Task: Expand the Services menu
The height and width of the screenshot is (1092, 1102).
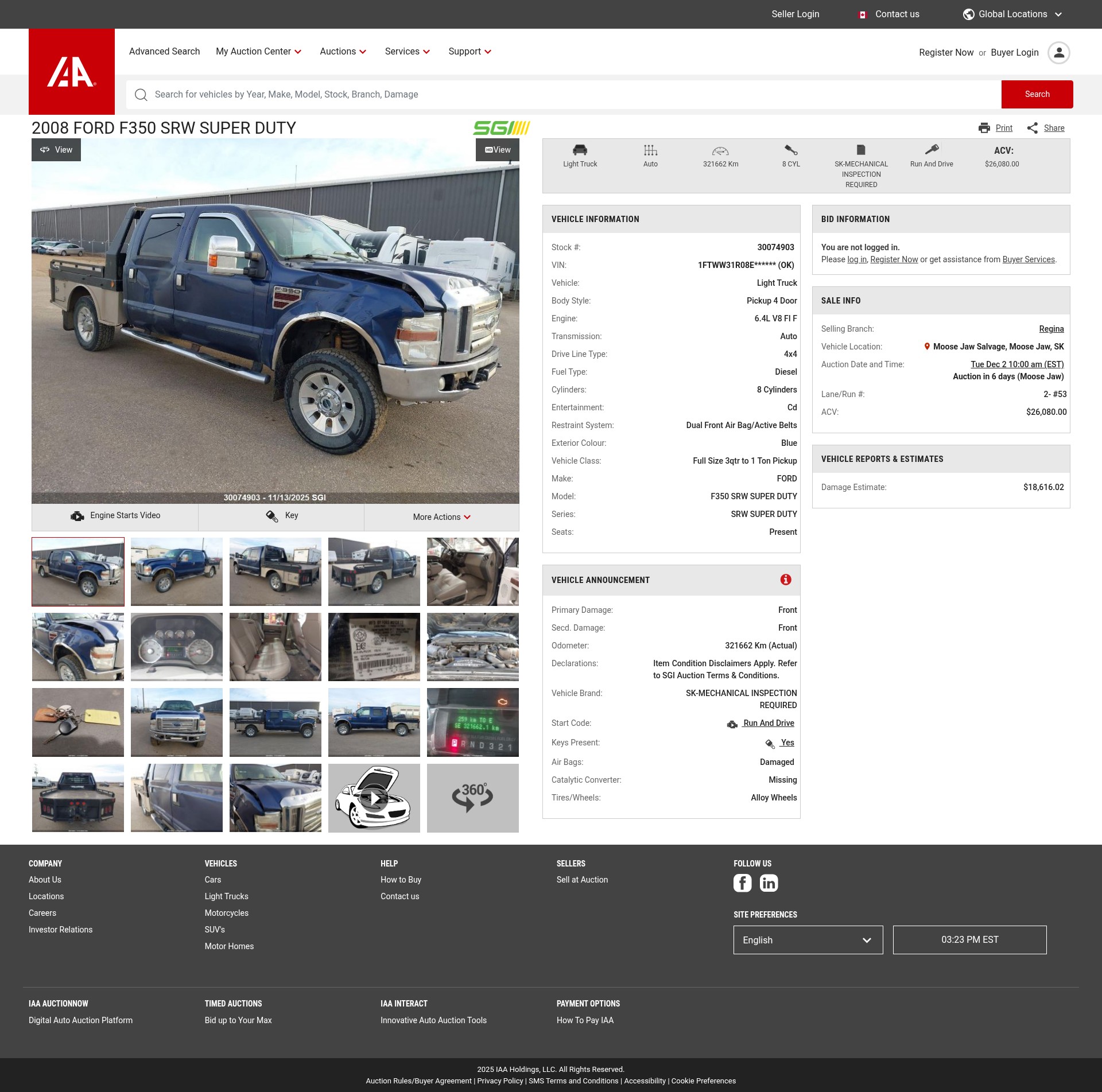Action: pos(408,52)
